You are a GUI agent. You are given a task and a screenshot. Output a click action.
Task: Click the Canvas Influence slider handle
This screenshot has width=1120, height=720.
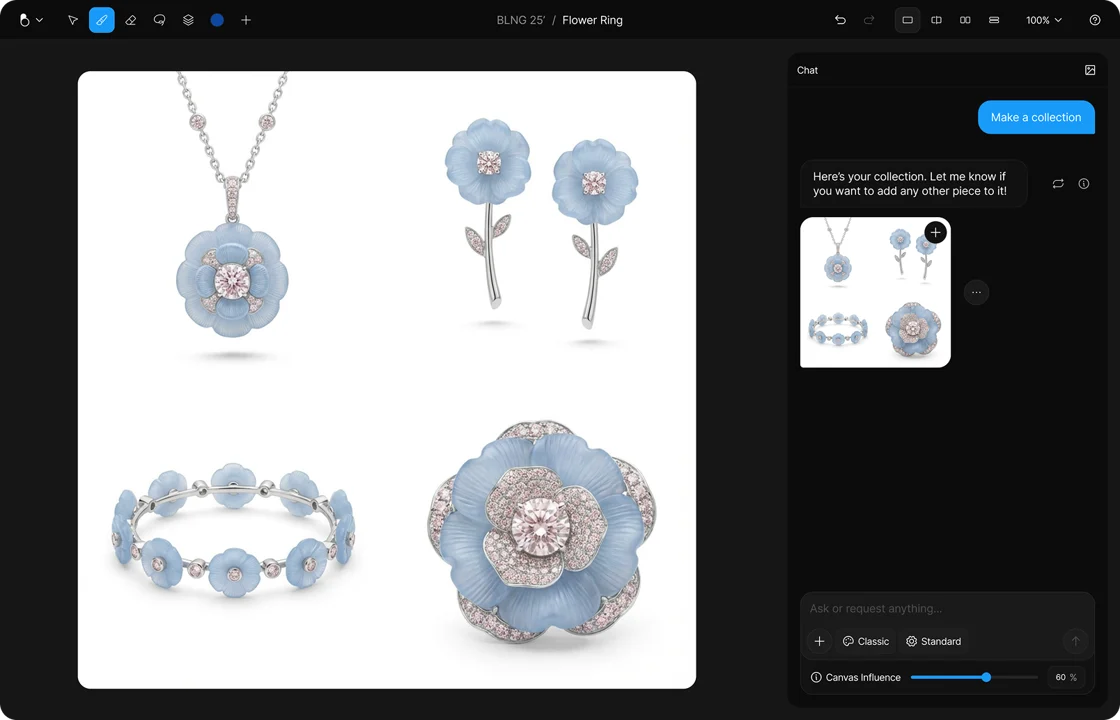pos(986,677)
